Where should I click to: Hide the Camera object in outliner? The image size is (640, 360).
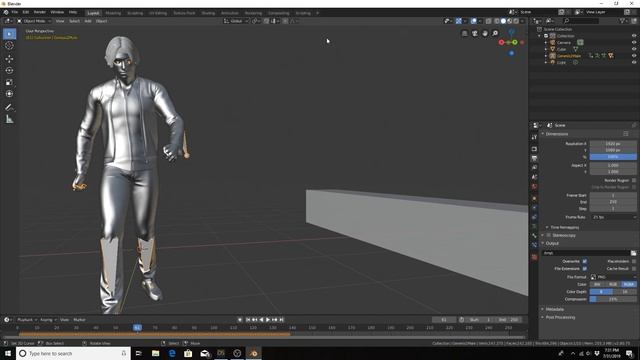[x=634, y=42]
